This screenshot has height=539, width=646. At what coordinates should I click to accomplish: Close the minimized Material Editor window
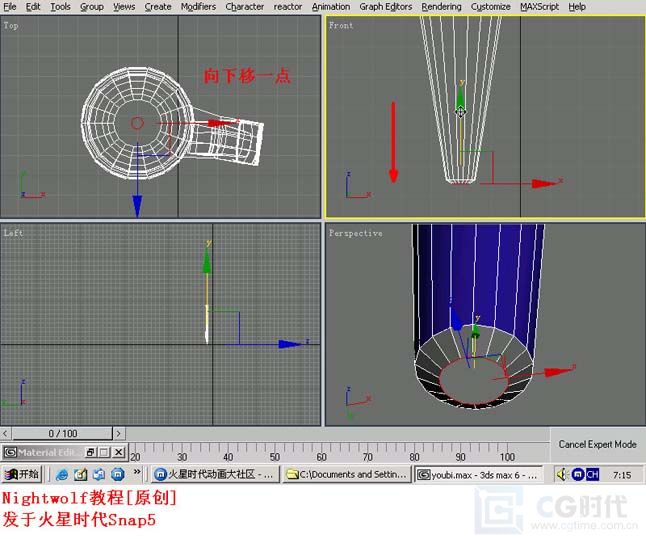119,452
